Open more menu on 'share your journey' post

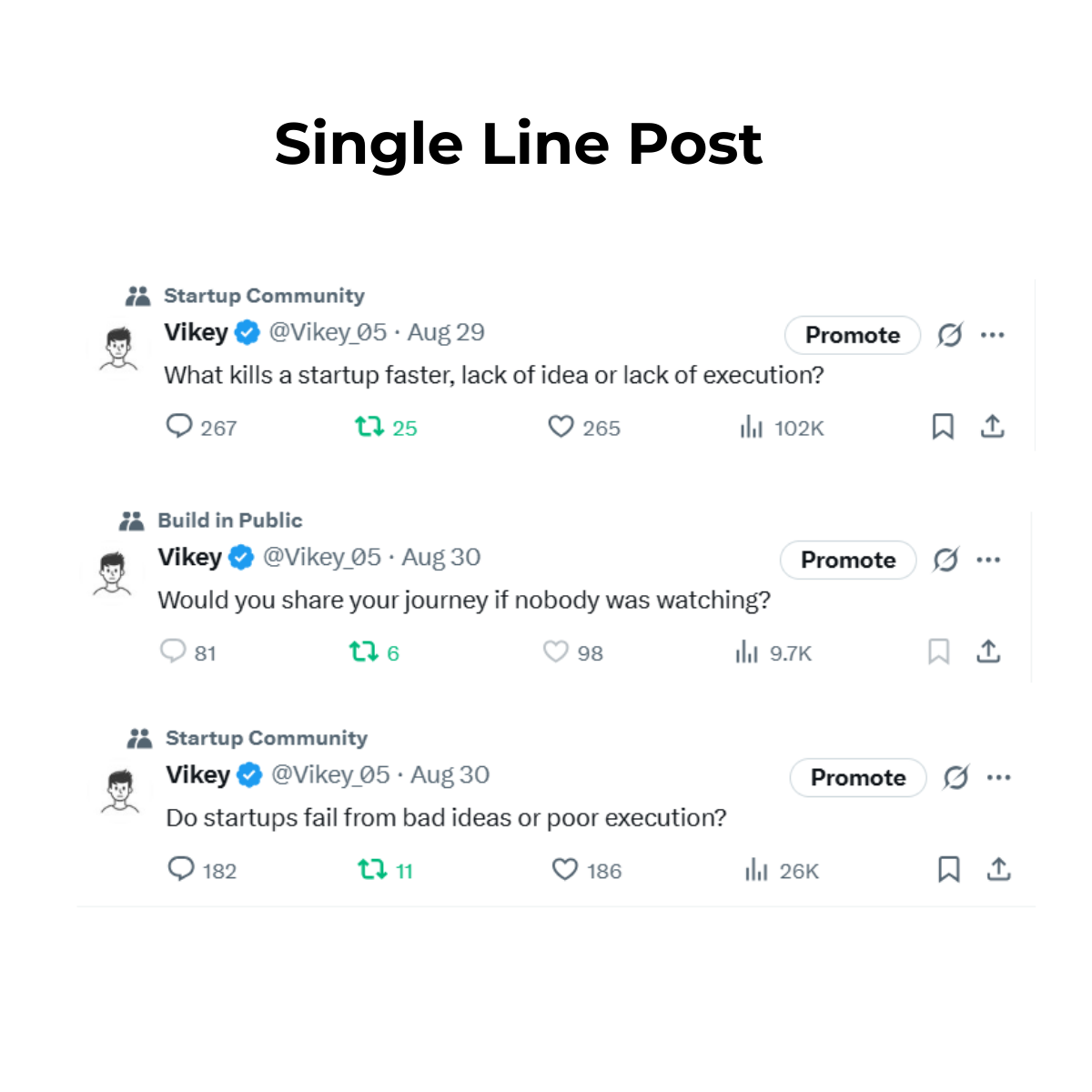(x=988, y=560)
